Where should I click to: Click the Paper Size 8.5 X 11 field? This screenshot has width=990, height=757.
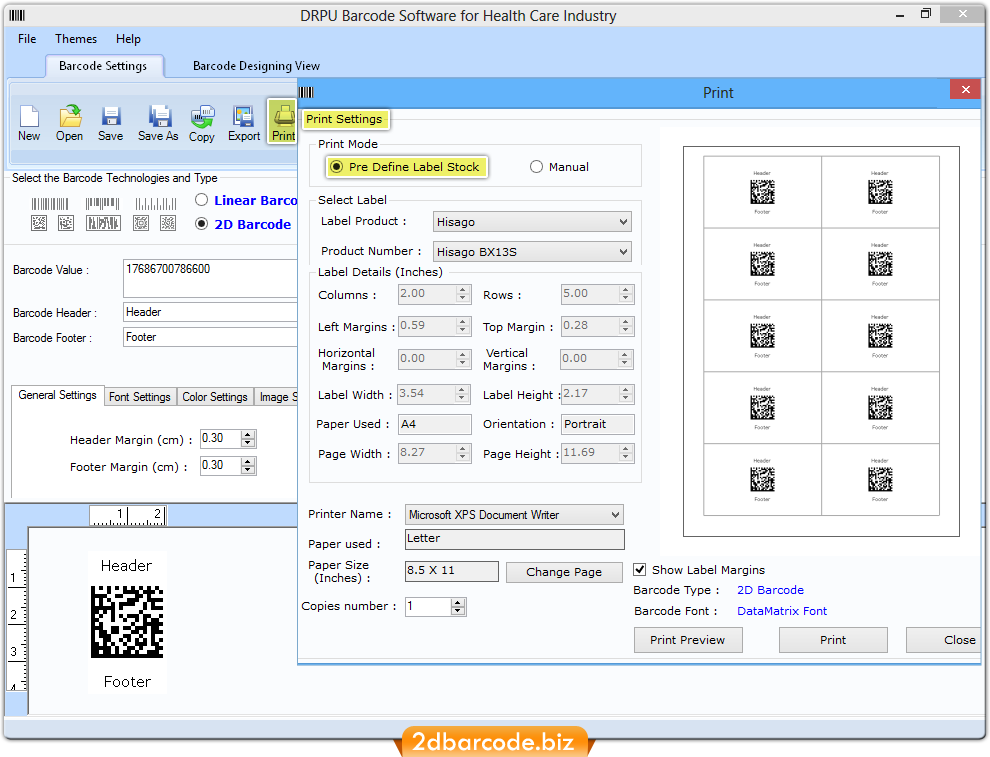click(x=451, y=571)
